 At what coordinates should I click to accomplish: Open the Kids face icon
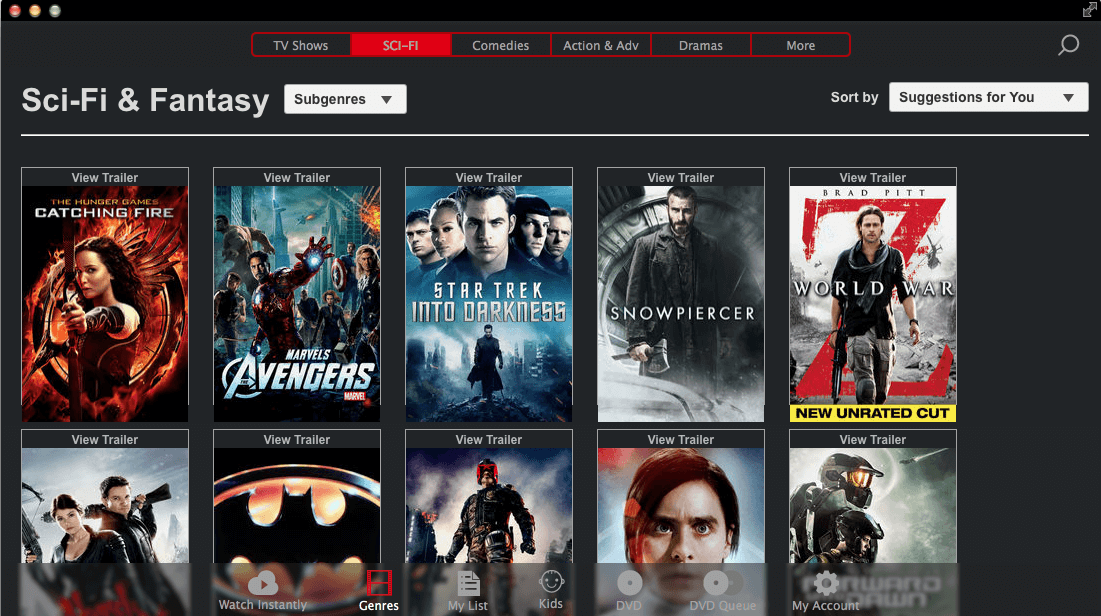tap(551, 581)
